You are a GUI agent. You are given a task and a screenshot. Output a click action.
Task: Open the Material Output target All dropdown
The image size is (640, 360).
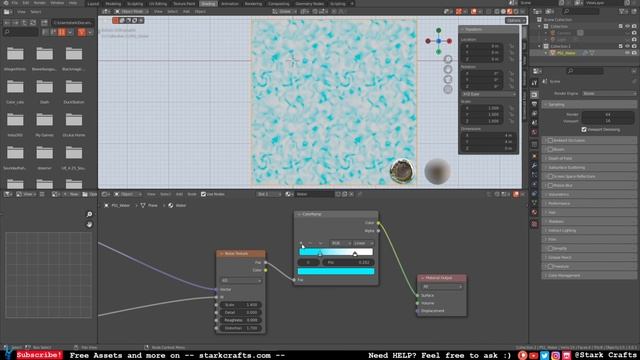point(442,287)
